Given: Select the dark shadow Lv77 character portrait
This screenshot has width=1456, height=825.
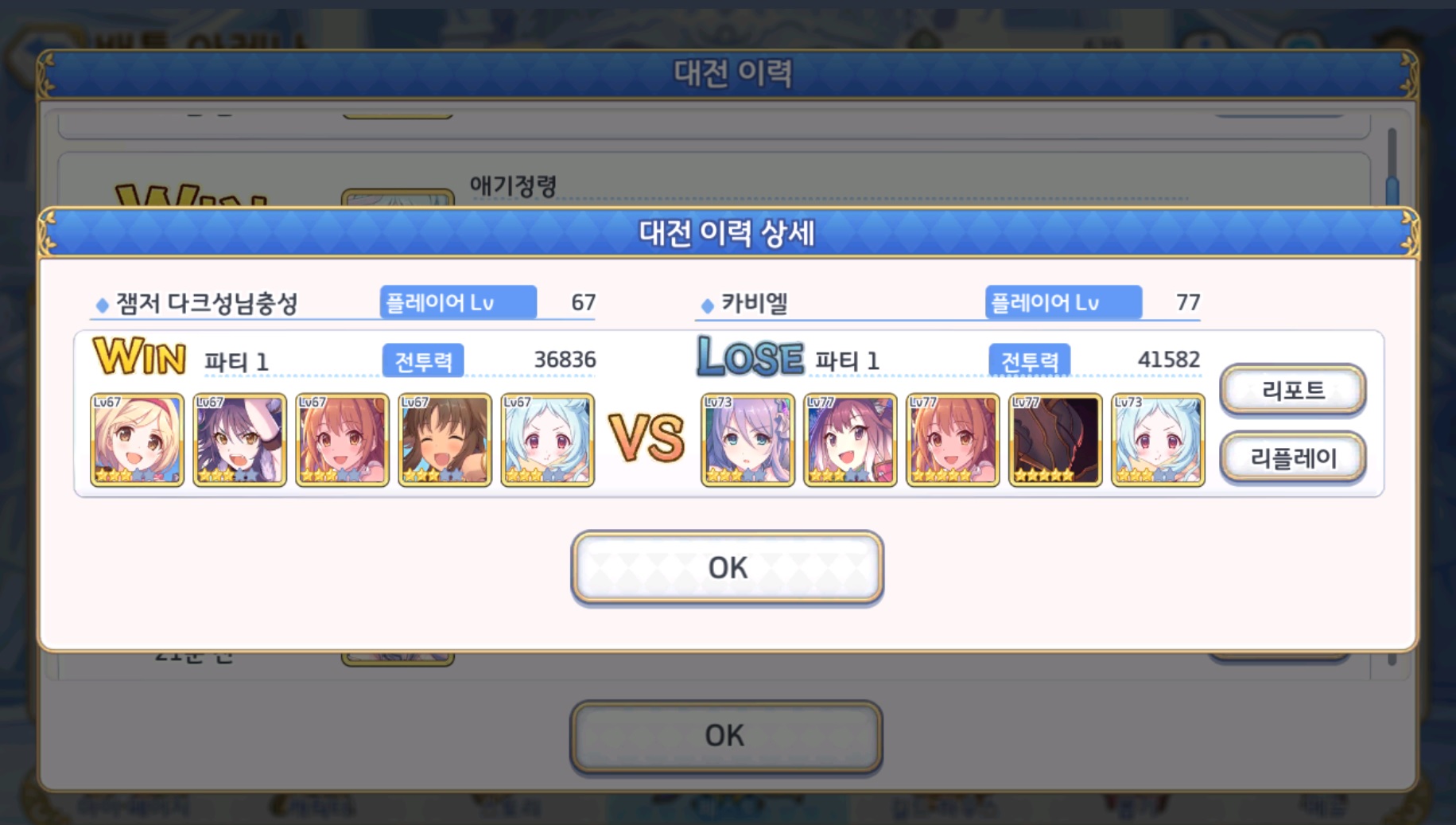Looking at the screenshot, I should (x=1055, y=439).
